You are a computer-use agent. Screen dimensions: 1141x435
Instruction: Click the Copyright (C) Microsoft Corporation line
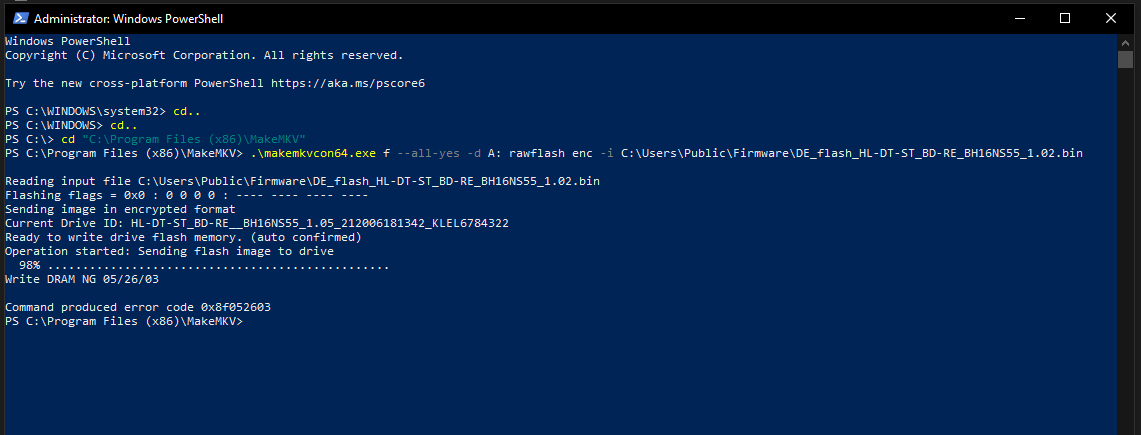pos(204,55)
